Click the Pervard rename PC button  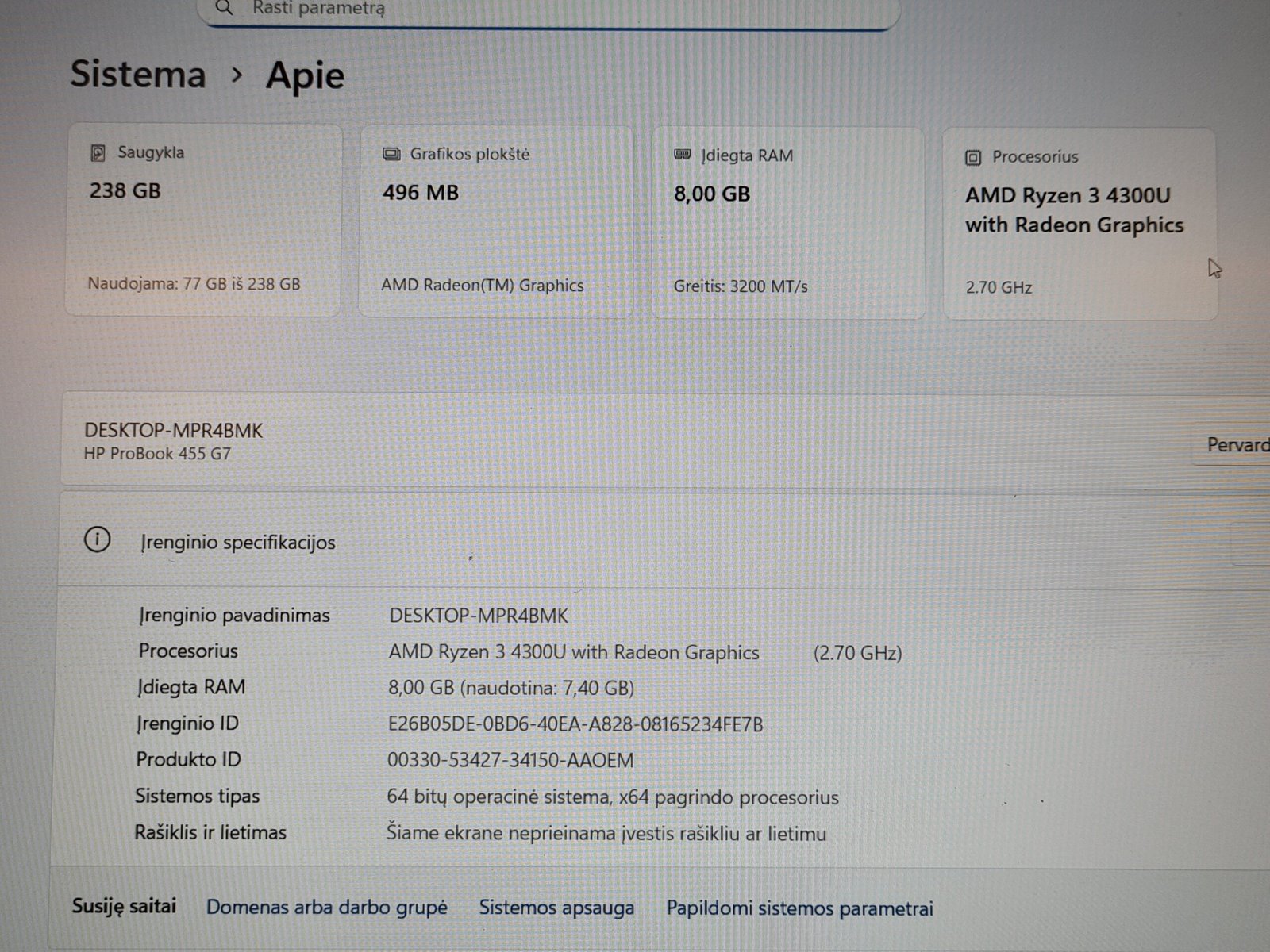pos(1237,445)
